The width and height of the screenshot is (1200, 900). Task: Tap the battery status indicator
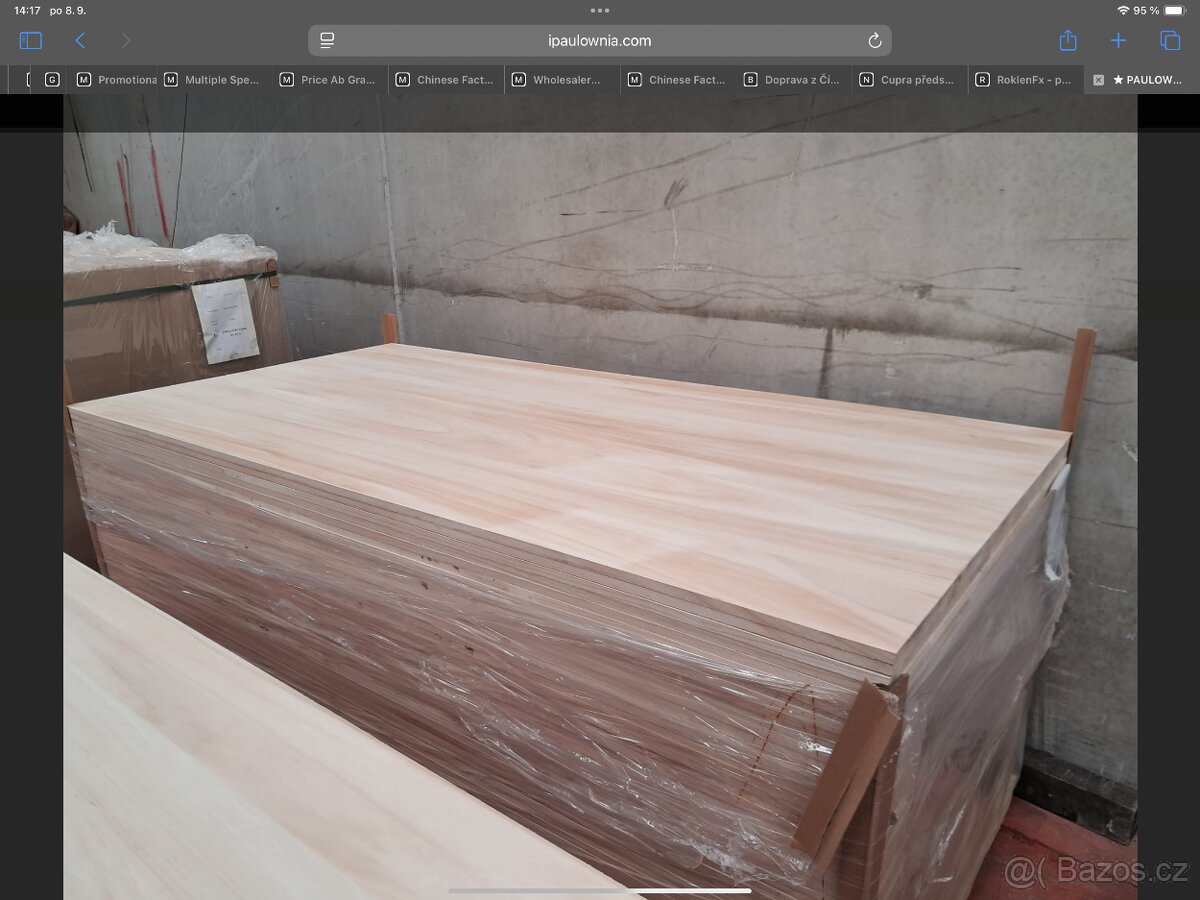tap(1173, 11)
